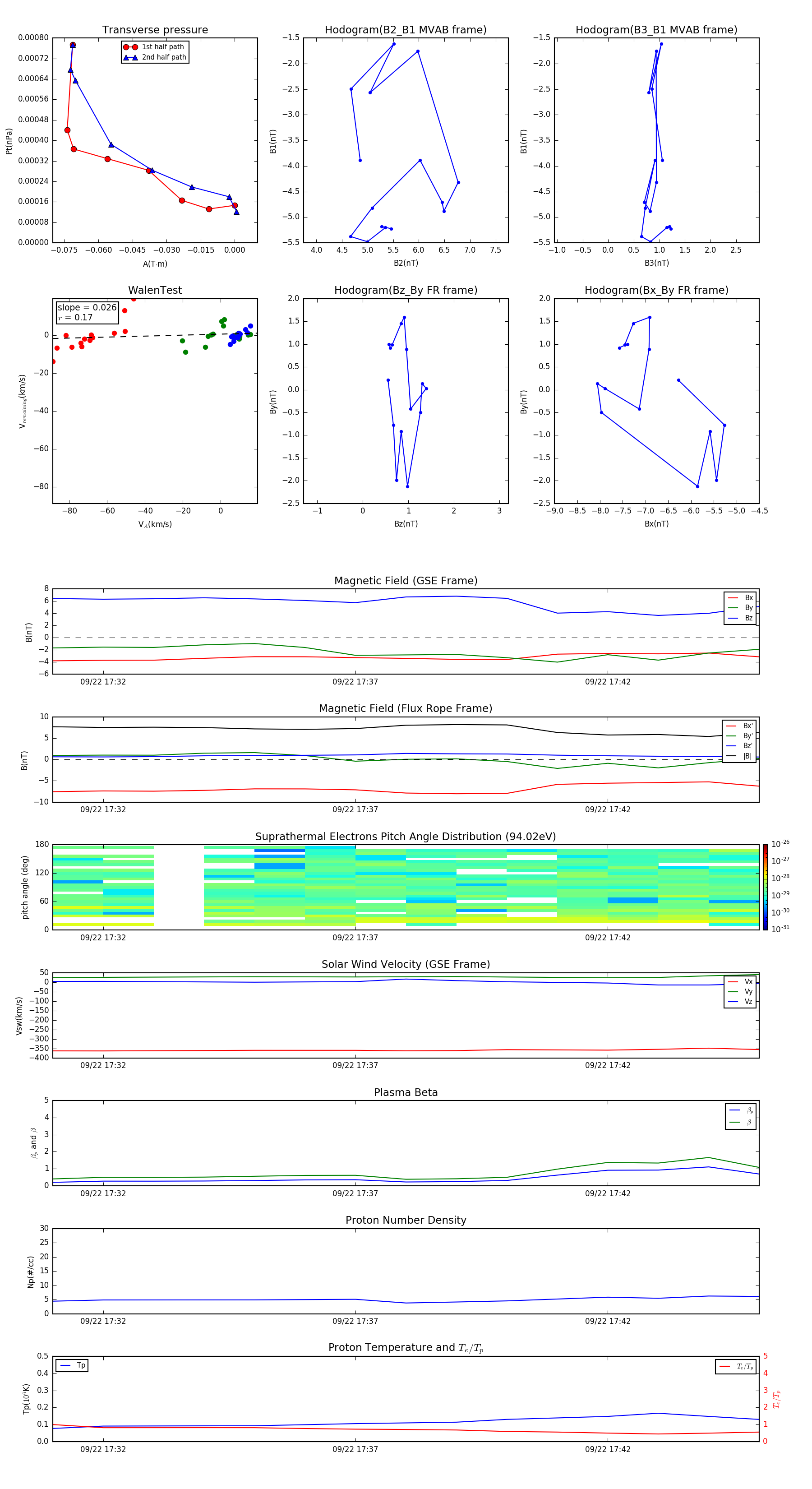The width and height of the screenshot is (812, 1489).
Task: Click the 'Np(#/cc)' y-axis label
Action: (31, 1272)
